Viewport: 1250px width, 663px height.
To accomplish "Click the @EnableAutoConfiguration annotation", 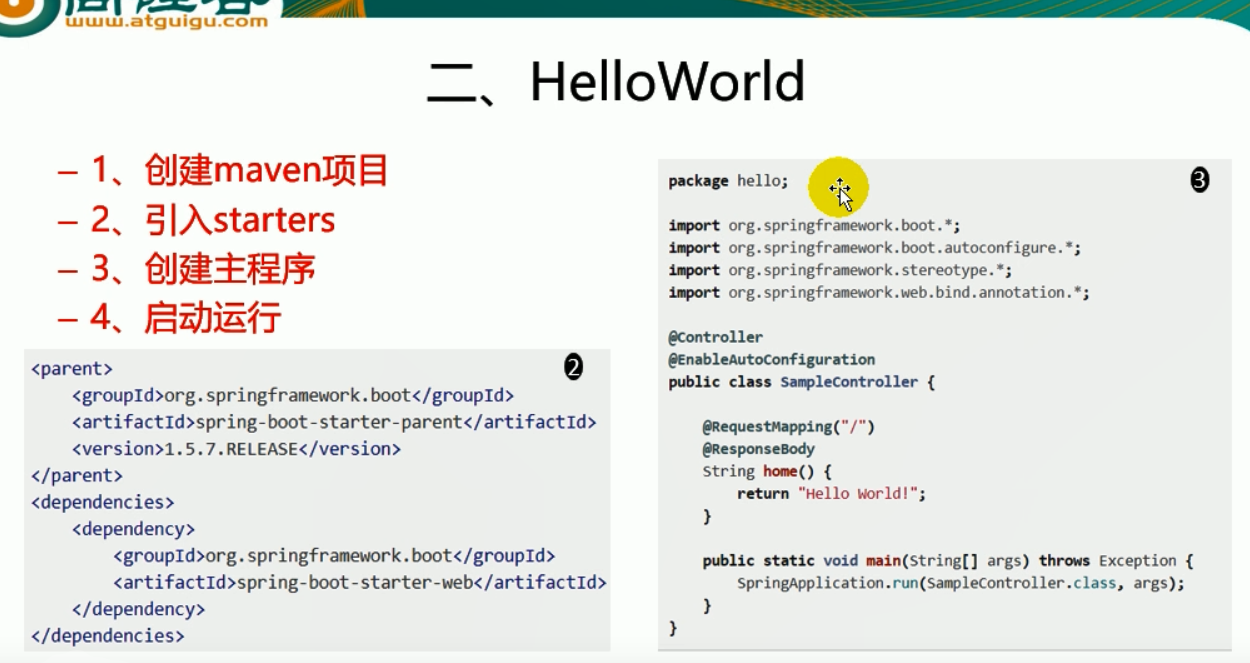I will (771, 359).
